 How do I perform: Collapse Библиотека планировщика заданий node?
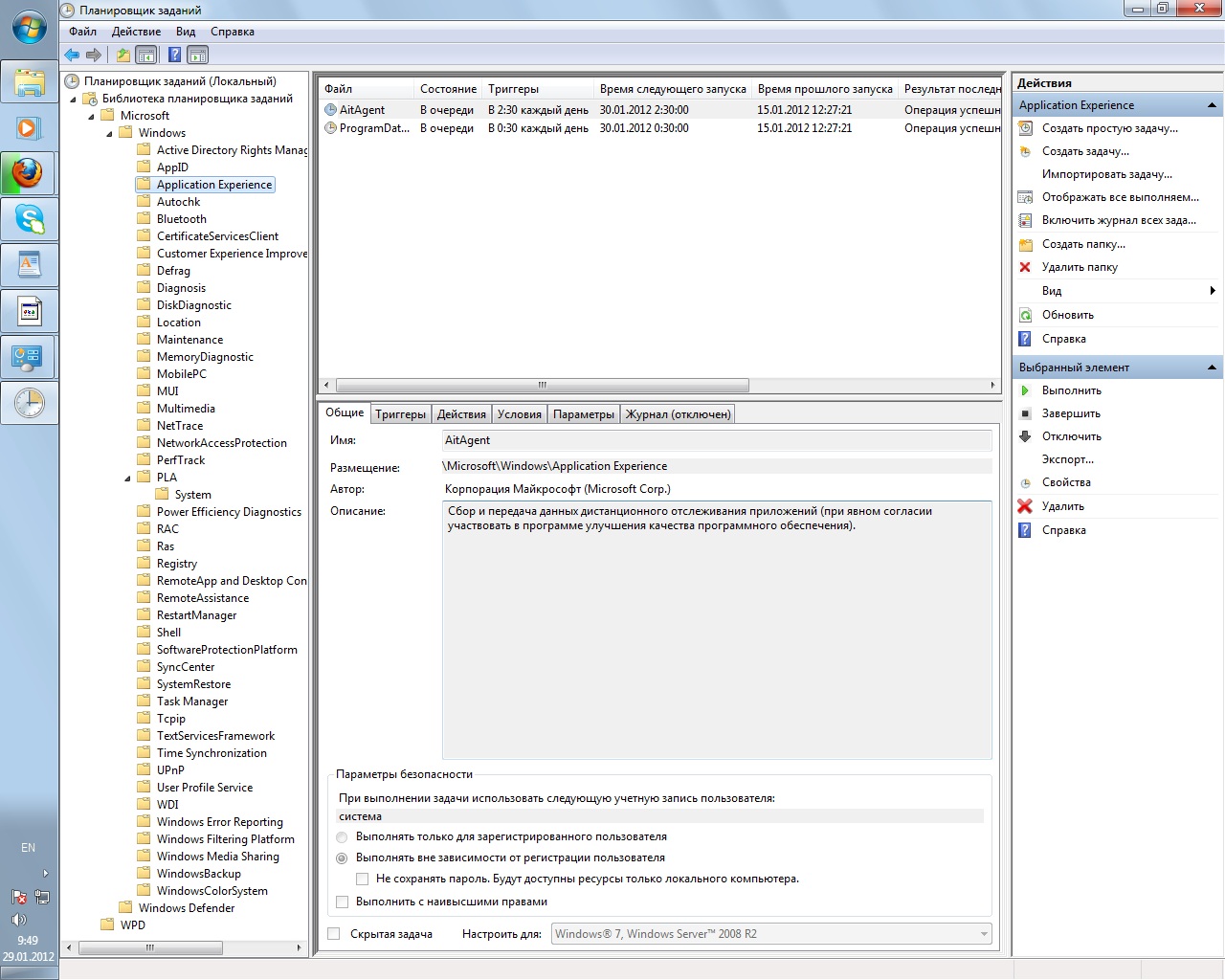74,100
